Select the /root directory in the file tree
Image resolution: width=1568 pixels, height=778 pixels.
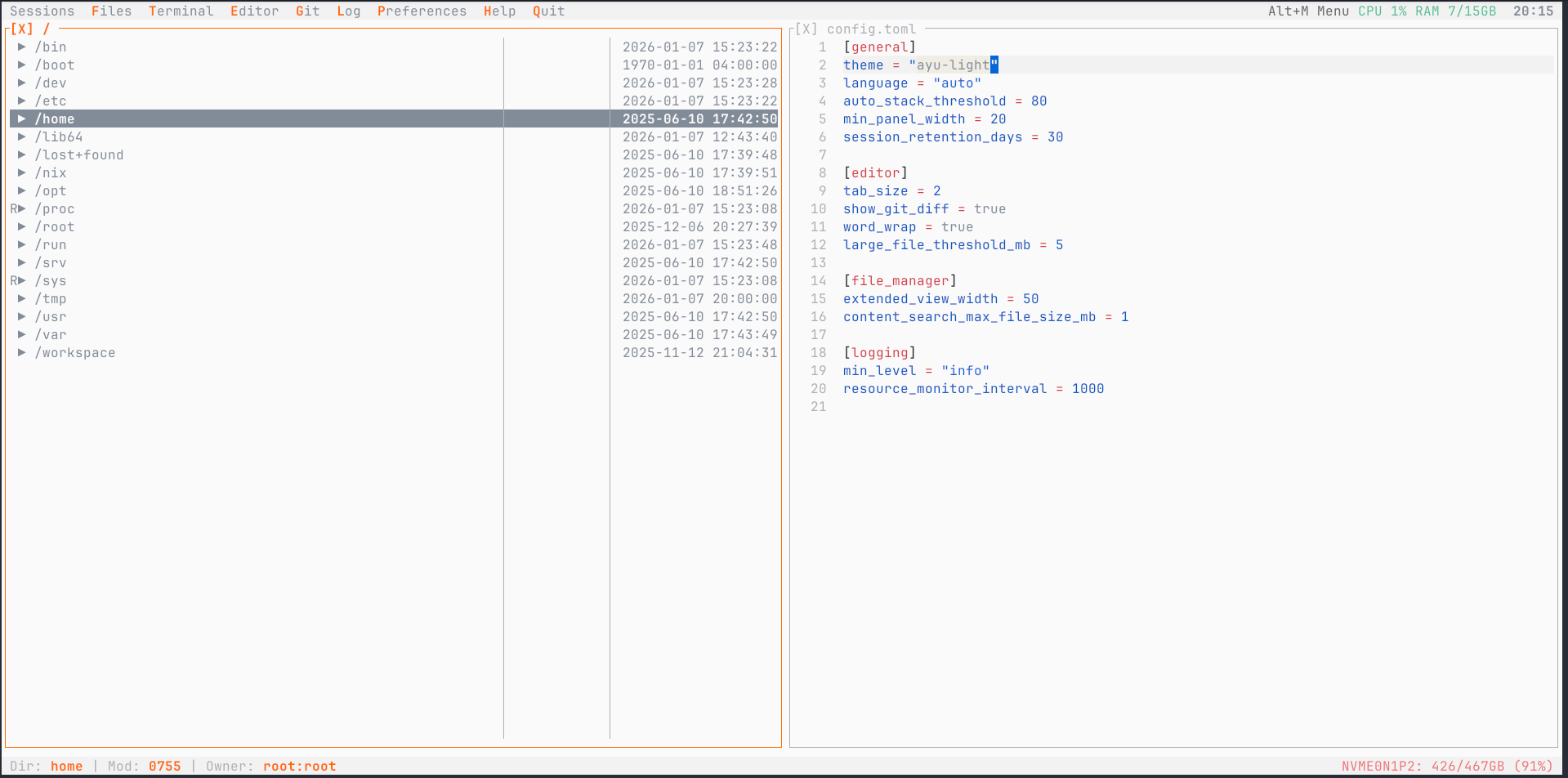click(55, 226)
